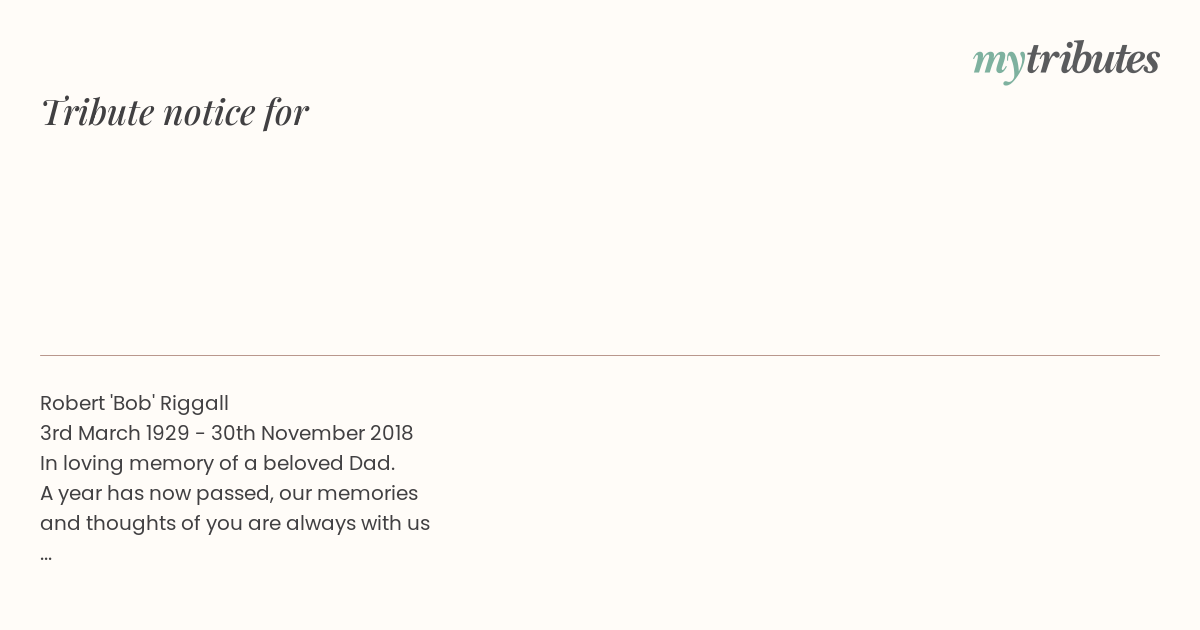The width and height of the screenshot is (1200, 630).
Task: Click the horizontal divider line
Action: [600, 355]
